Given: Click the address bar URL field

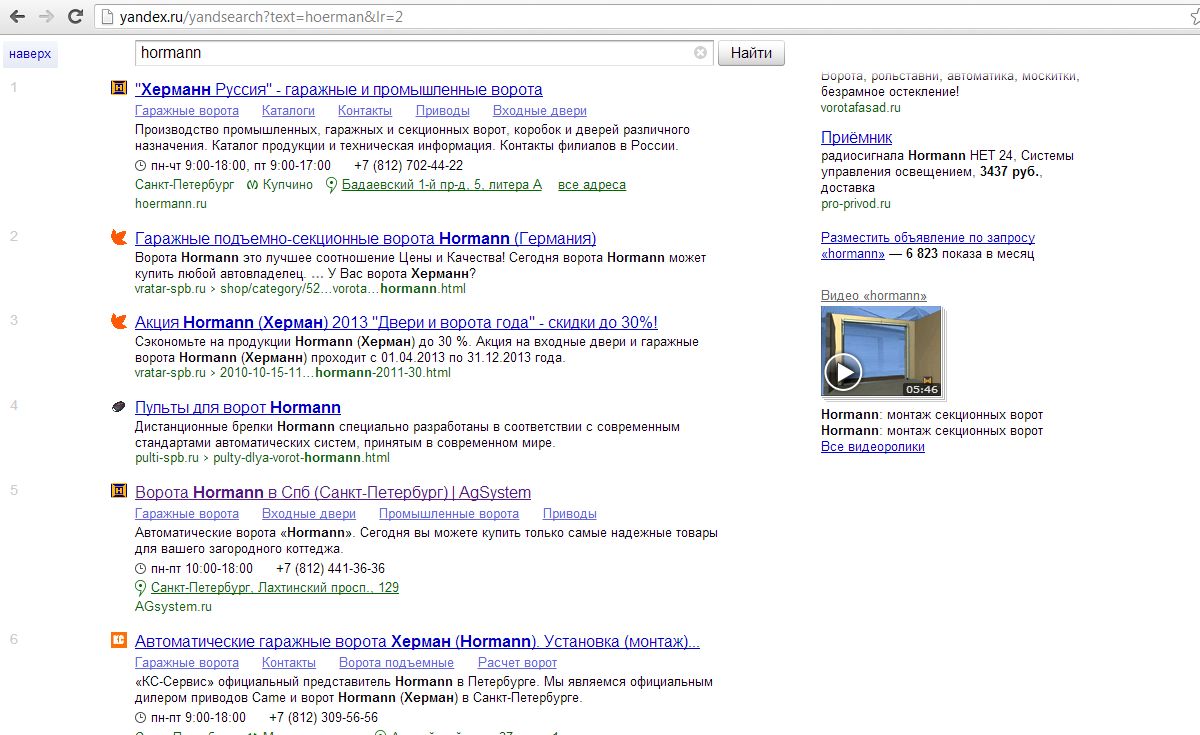Looking at the screenshot, I should 640,17.
